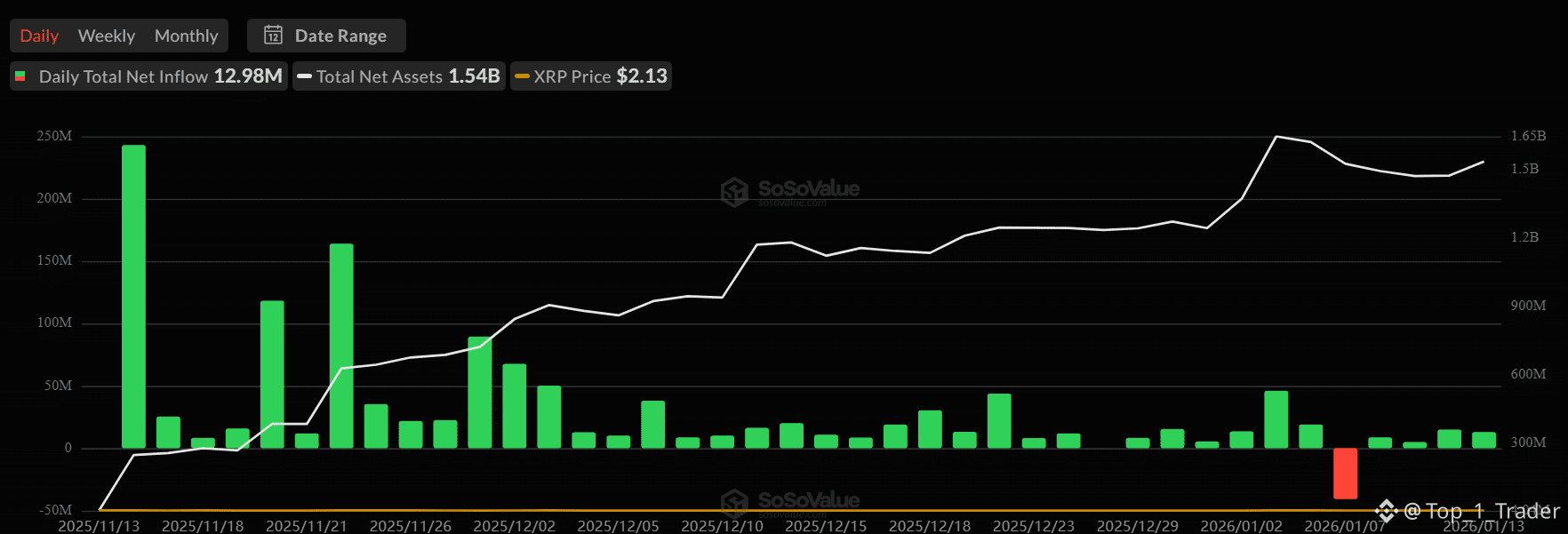Click the SoSoValue logo watermark at chart top
Image resolution: width=1568 pixels, height=534 pixels.
point(734,191)
